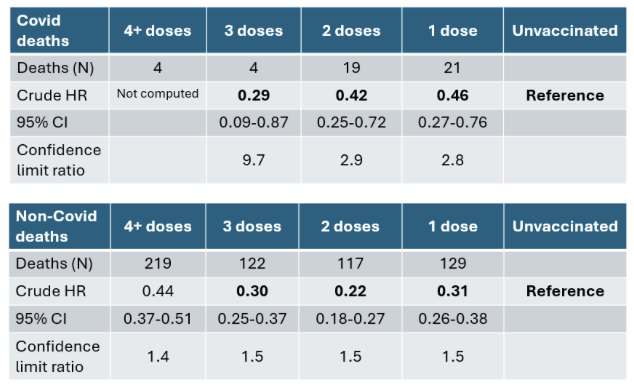
Task: Select the 0.27-0.76 confidence interval cell
Action: coord(452,122)
